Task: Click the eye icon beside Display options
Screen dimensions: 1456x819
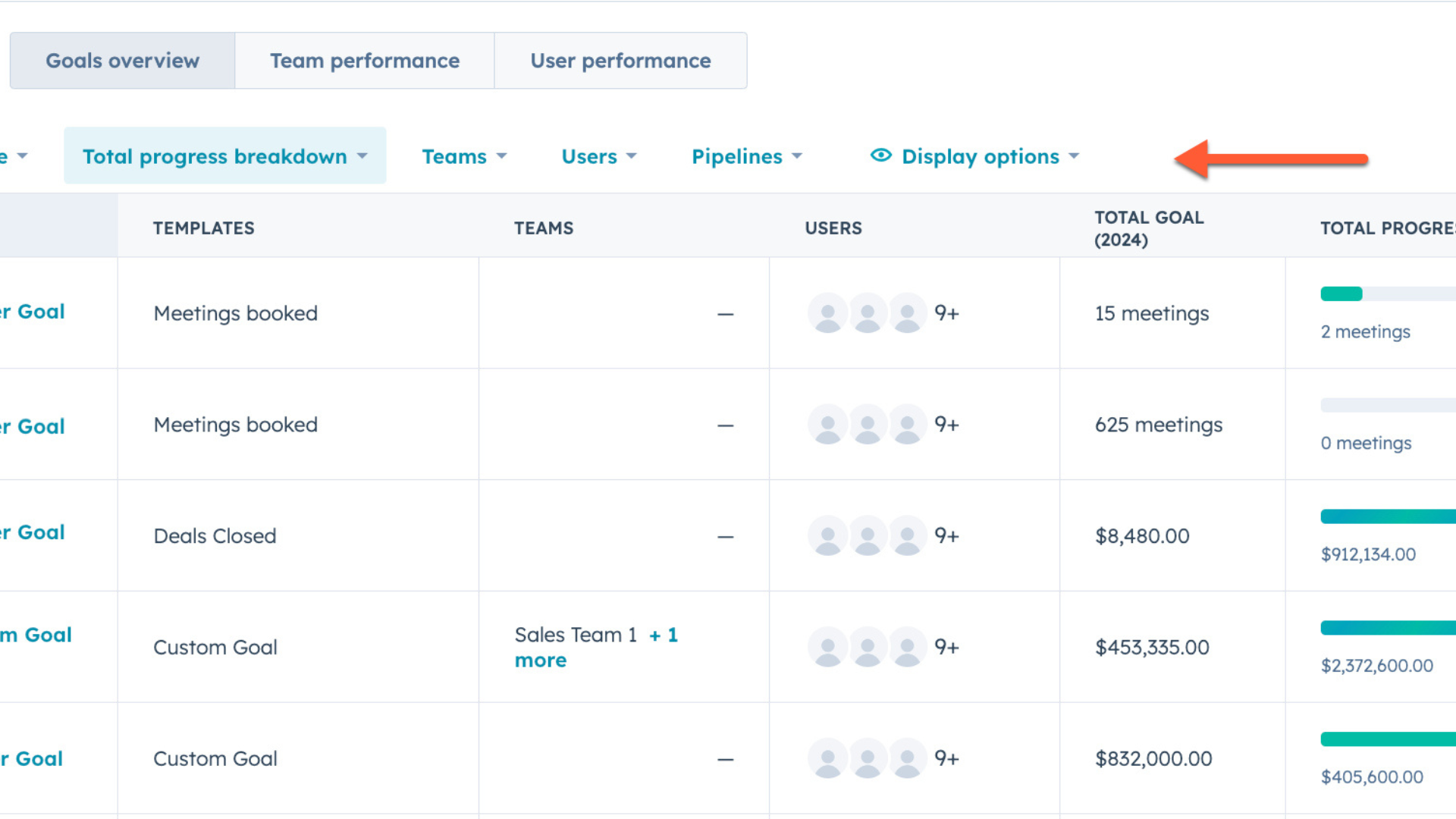Action: [880, 155]
